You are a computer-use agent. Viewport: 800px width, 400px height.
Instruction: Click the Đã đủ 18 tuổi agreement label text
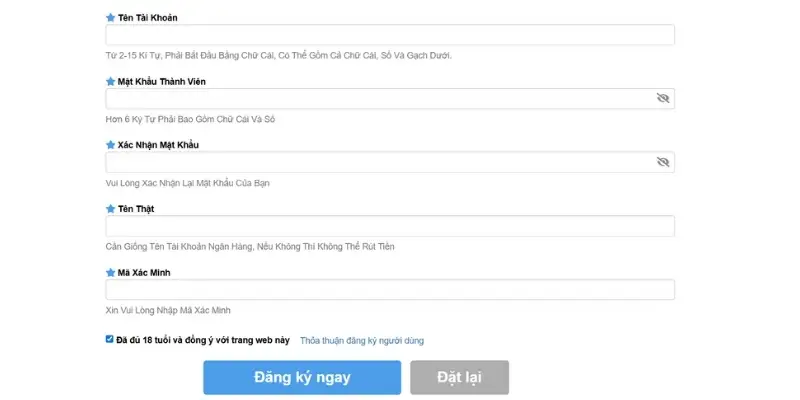[203, 340]
